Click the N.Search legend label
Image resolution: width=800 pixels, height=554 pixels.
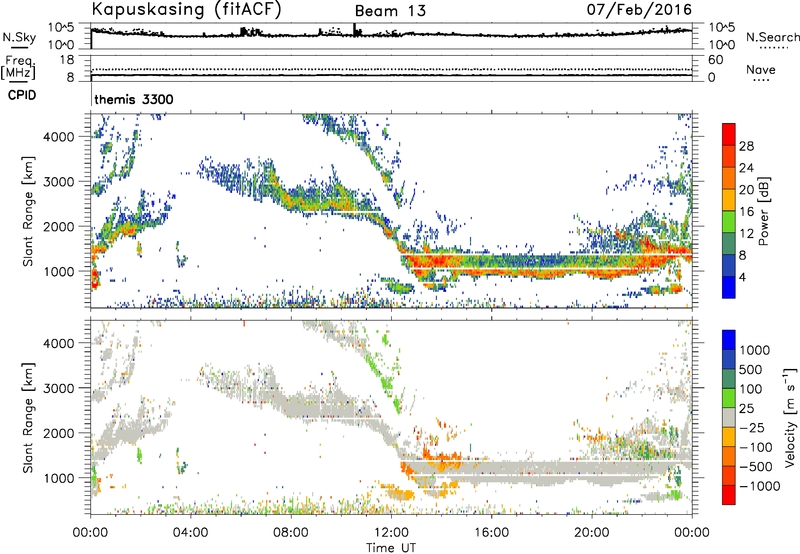tap(773, 37)
